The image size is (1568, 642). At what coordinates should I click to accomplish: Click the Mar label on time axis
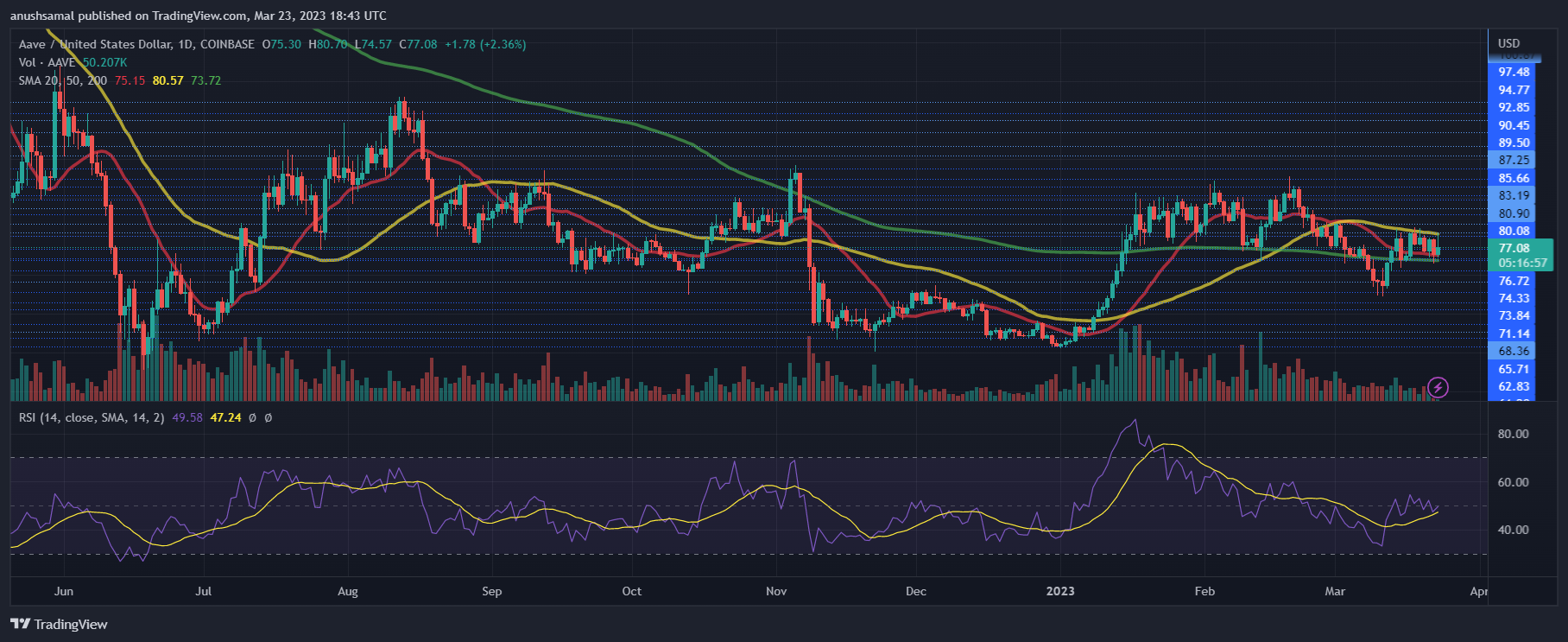pyautogui.click(x=1335, y=591)
